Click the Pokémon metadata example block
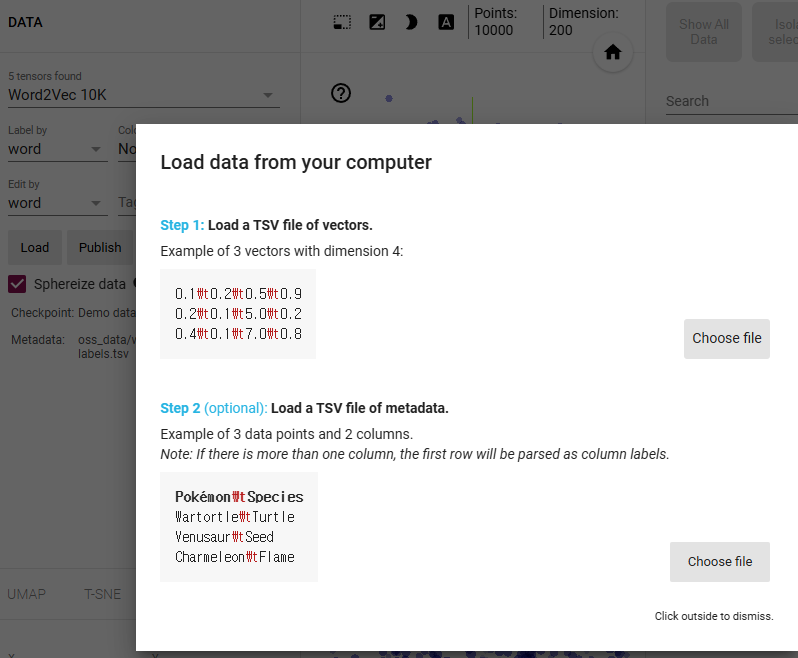Viewport: 798px width, 658px height. tap(239, 527)
